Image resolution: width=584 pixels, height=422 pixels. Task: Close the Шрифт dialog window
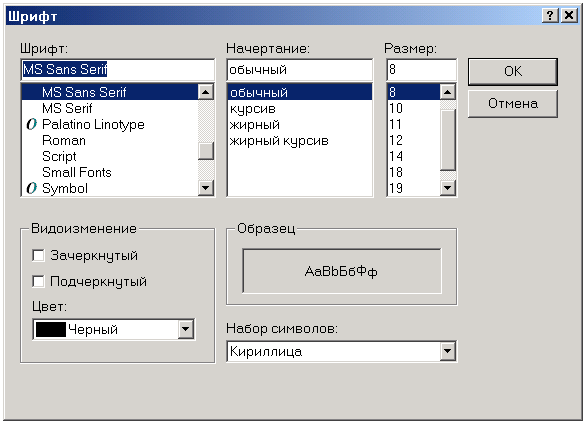[569, 16]
